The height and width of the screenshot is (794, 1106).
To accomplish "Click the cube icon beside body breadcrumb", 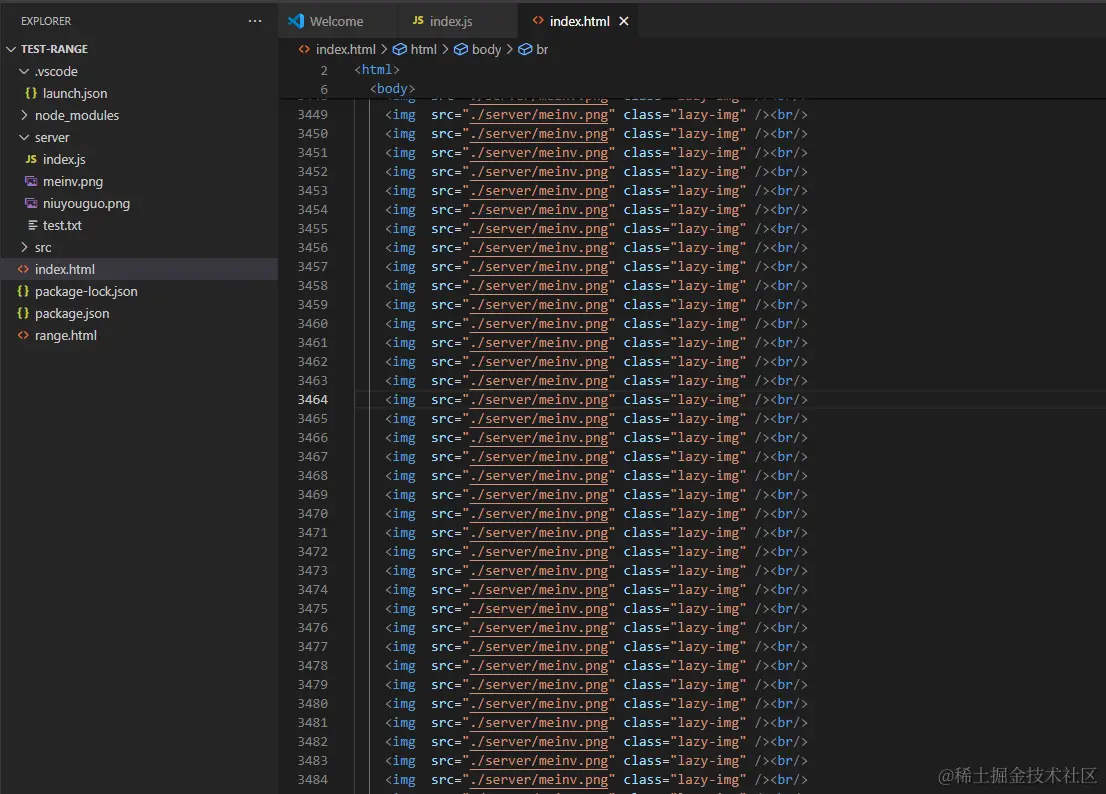I will coord(461,49).
